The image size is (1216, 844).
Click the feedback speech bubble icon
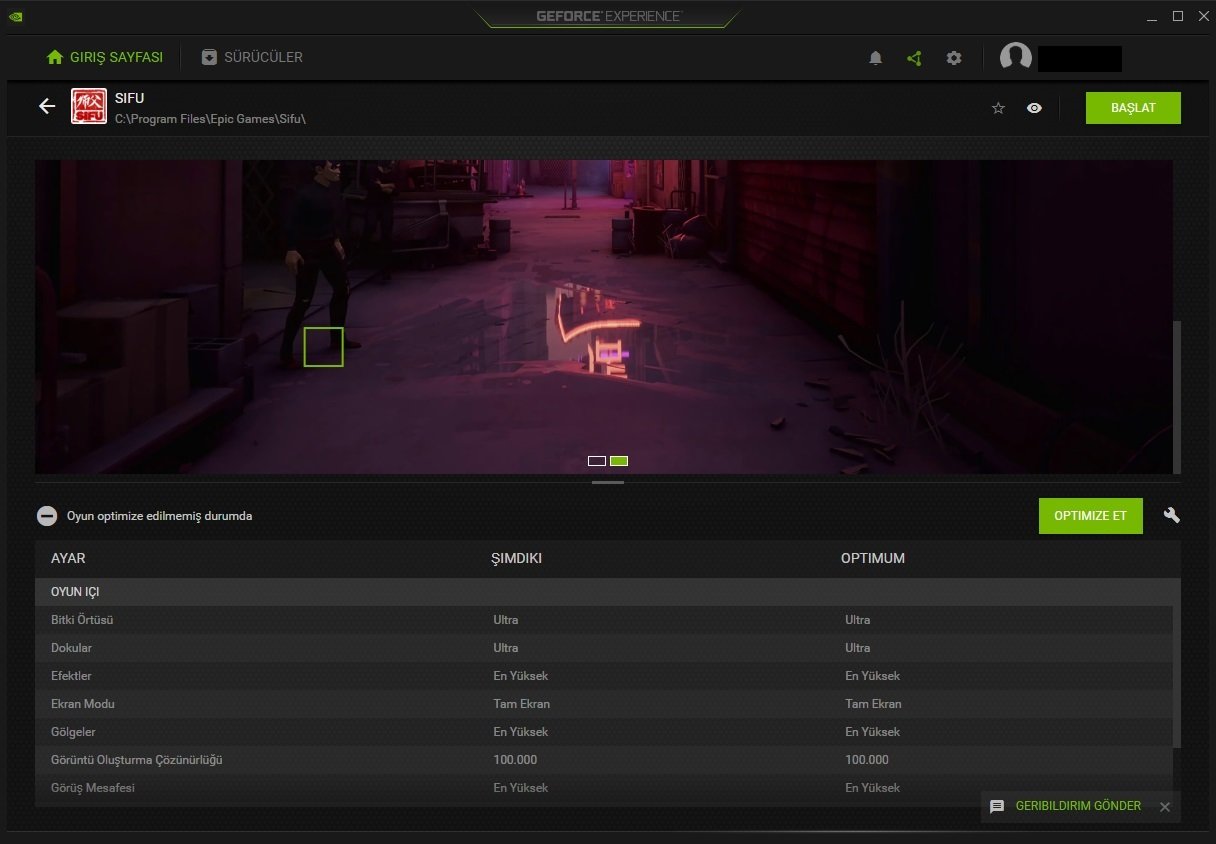click(997, 806)
